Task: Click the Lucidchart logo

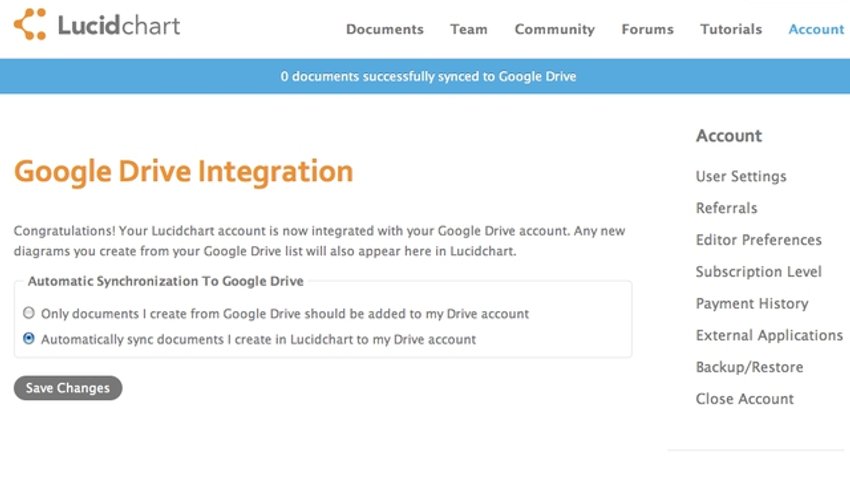Action: (97, 24)
